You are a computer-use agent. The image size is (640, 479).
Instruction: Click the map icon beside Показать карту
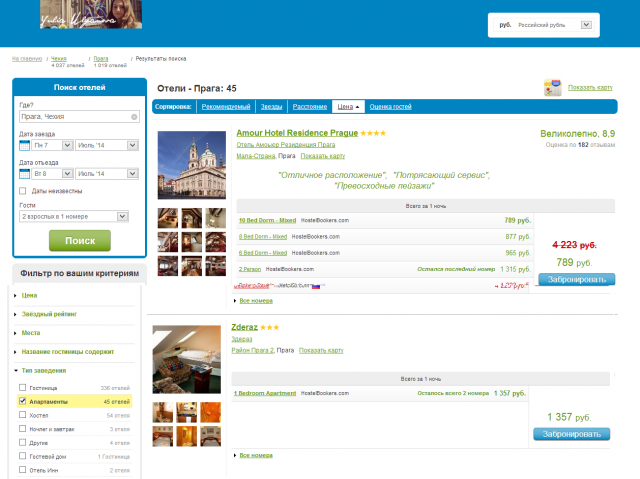(553, 88)
